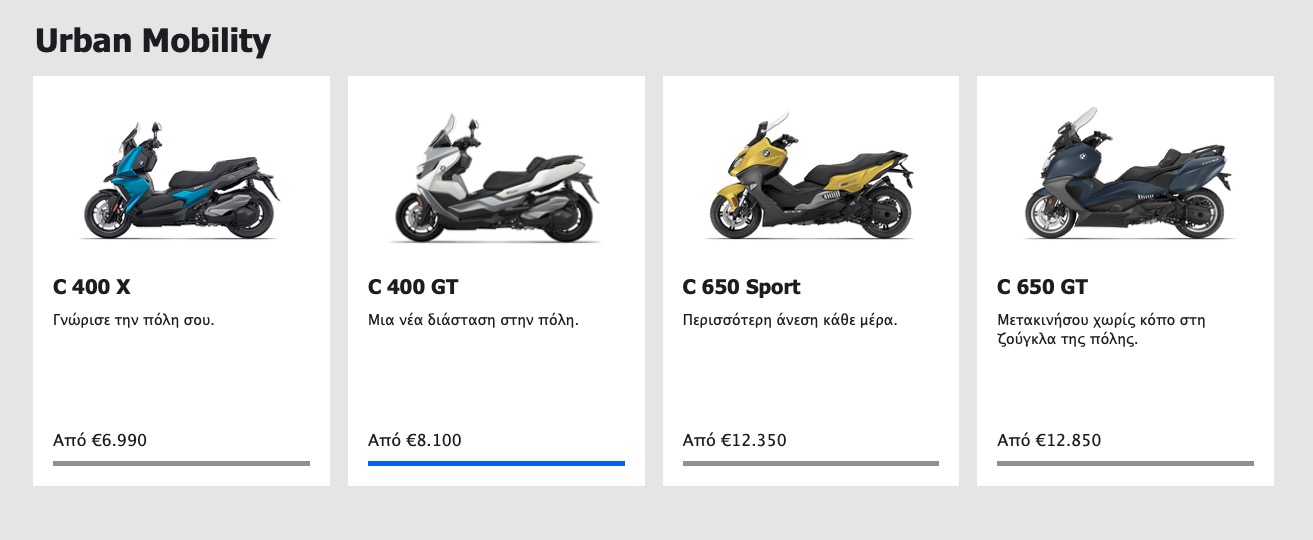1313x540 pixels.
Task: Click the description "Γνώρισε την πόλη σου."
Action: [x=134, y=321]
